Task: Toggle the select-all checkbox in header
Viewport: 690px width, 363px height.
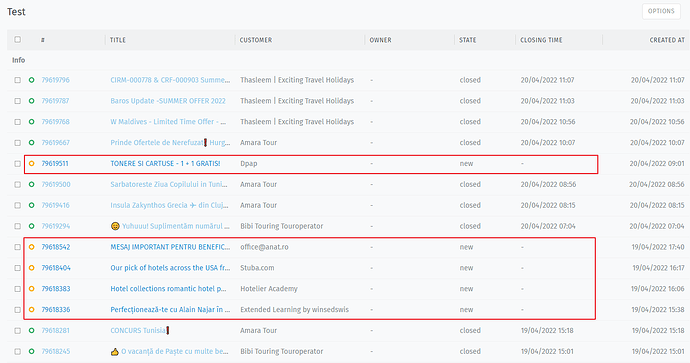Action: click(x=18, y=40)
